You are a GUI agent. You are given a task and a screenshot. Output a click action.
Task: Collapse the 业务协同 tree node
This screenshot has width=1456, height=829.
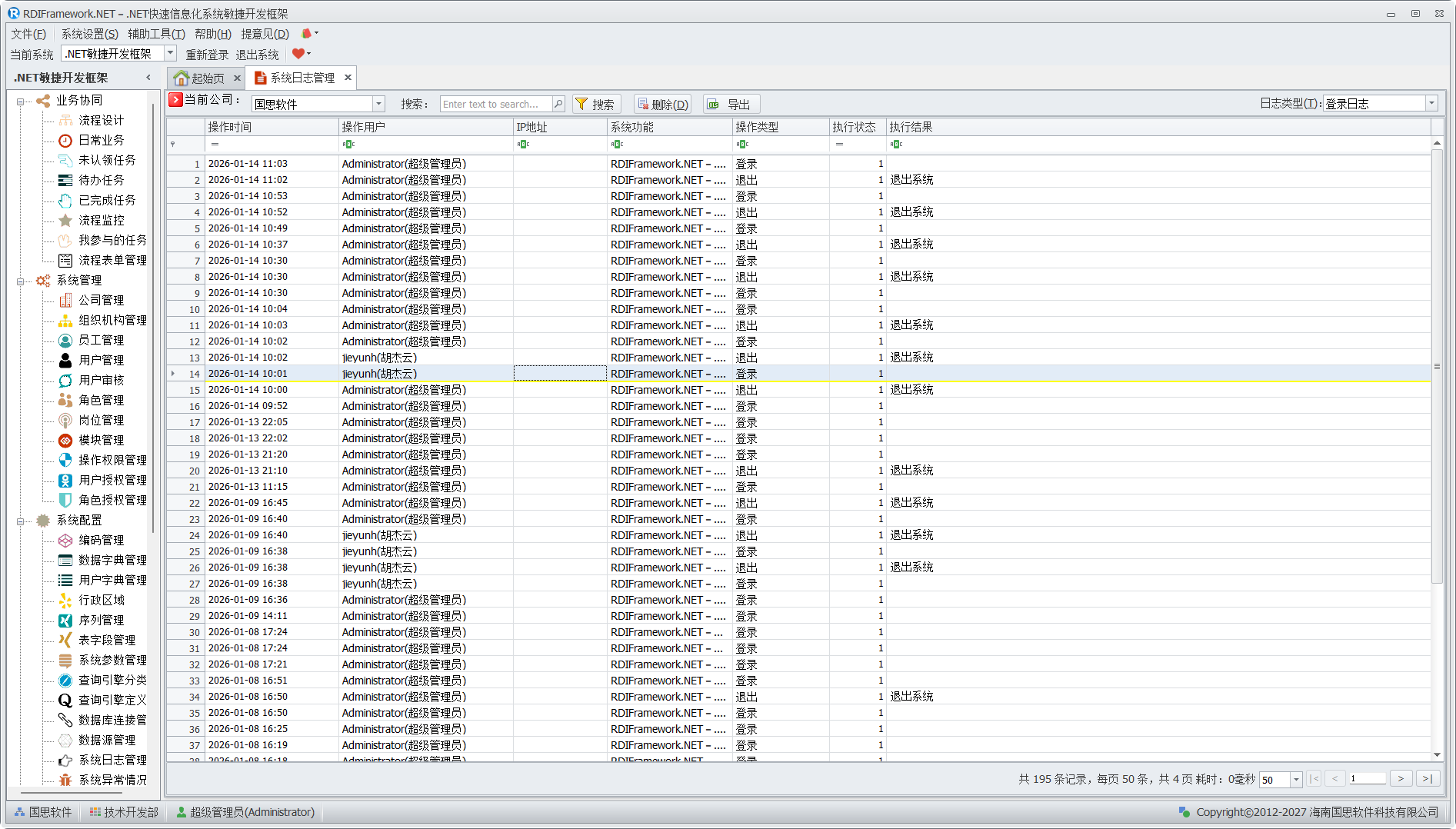[20, 101]
